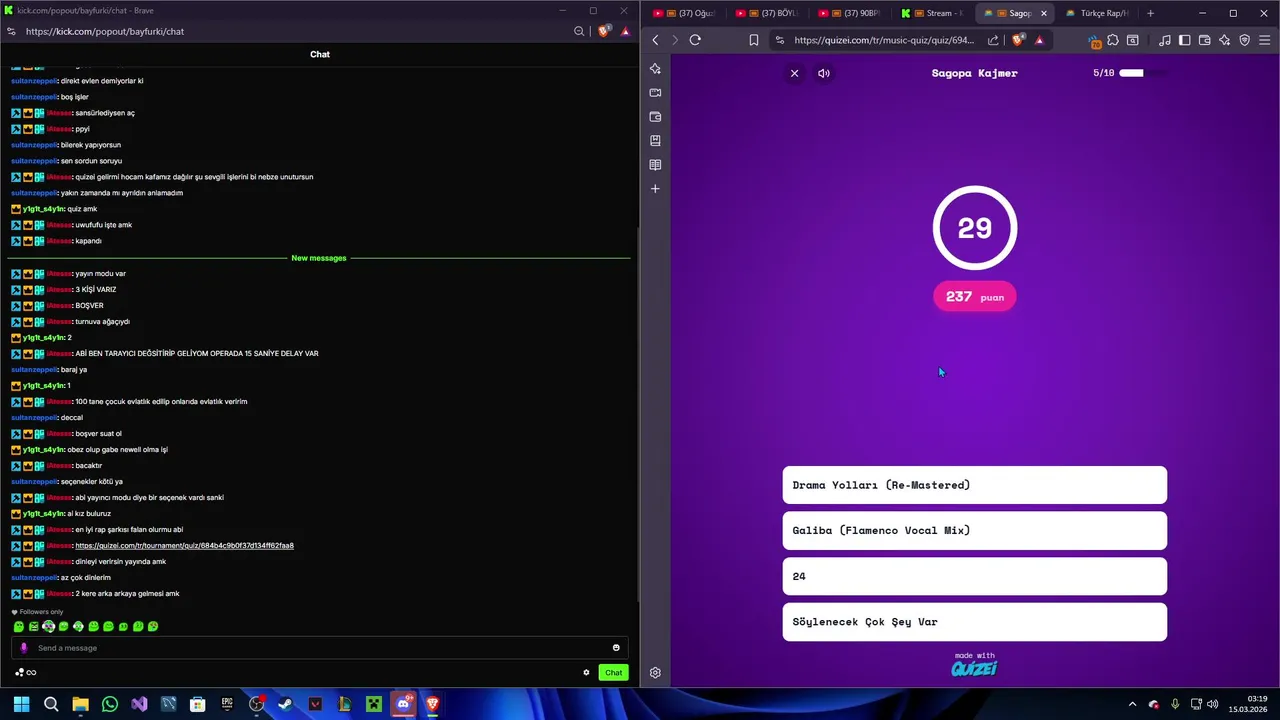Open wallet icon in the vertical sidebar

pyautogui.click(x=655, y=117)
